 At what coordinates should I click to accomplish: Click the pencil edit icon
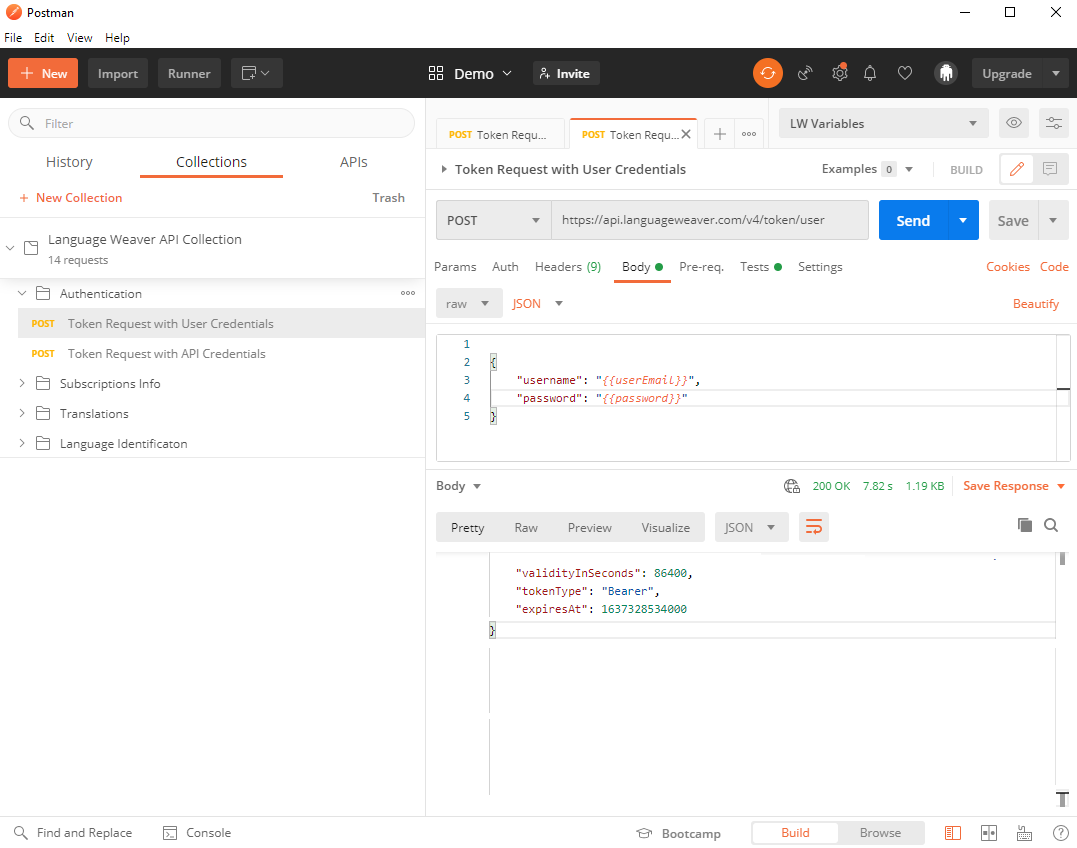click(x=1017, y=169)
